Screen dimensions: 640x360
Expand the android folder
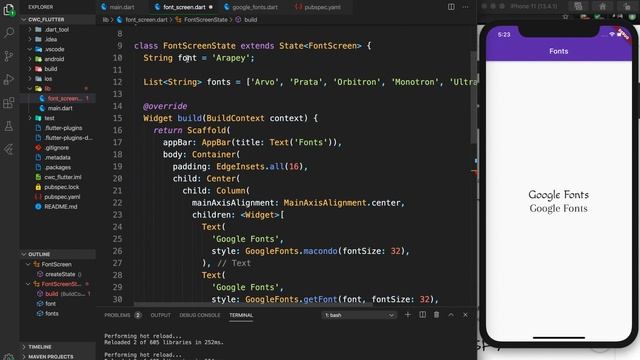(x=58, y=59)
